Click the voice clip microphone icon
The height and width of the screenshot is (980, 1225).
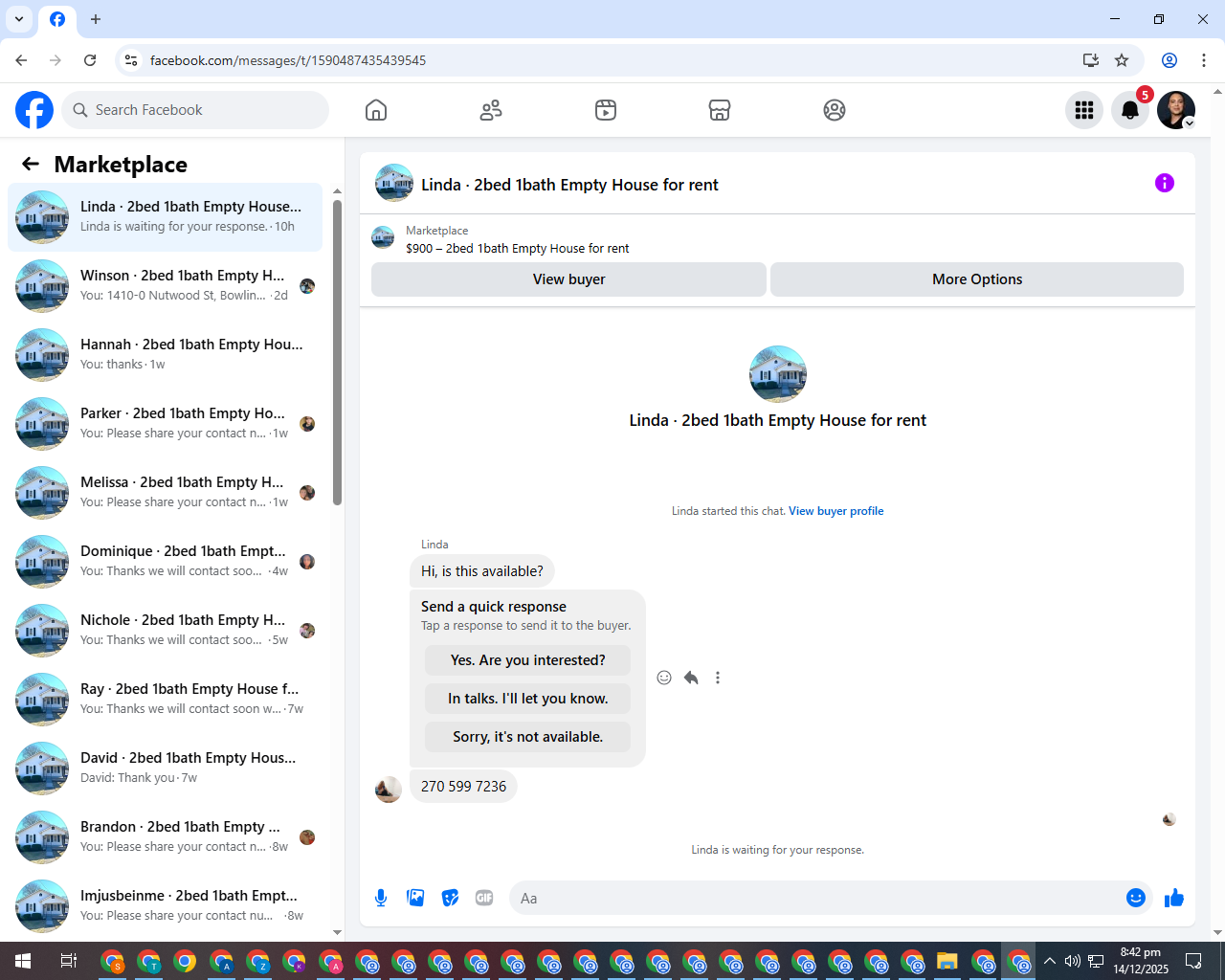381,898
